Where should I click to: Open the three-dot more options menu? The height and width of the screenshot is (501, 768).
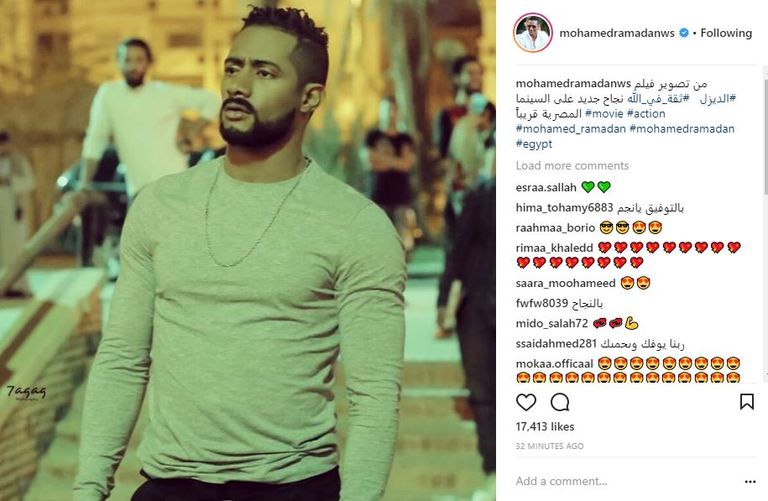tap(750, 482)
